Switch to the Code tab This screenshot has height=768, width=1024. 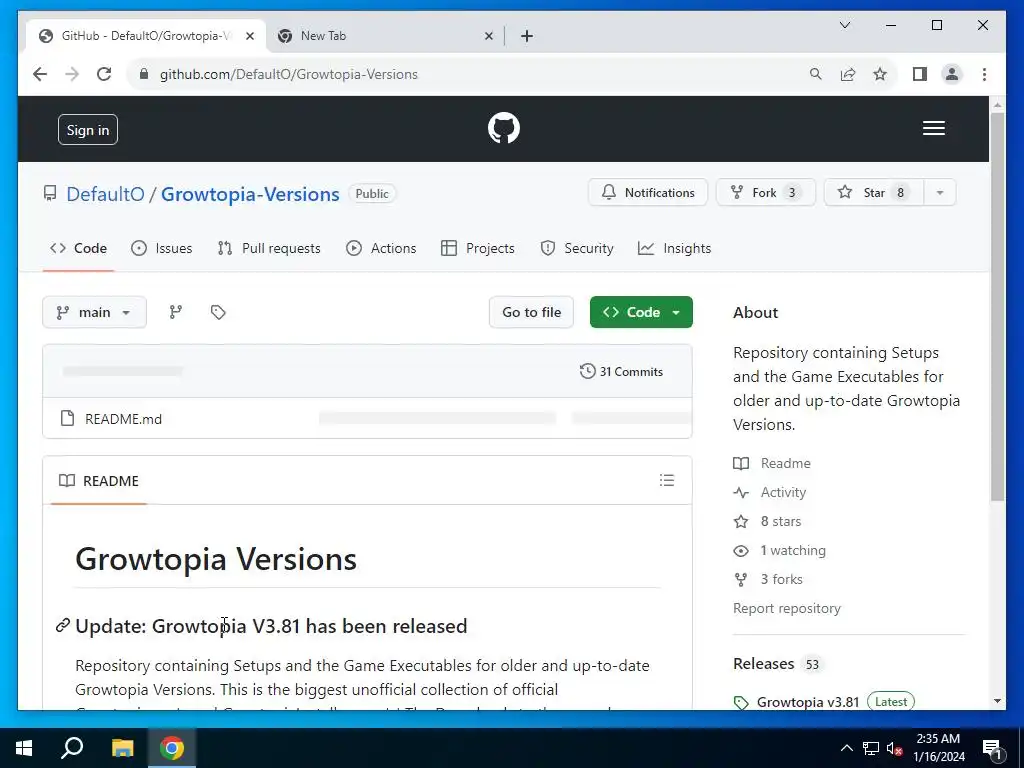[x=78, y=248]
